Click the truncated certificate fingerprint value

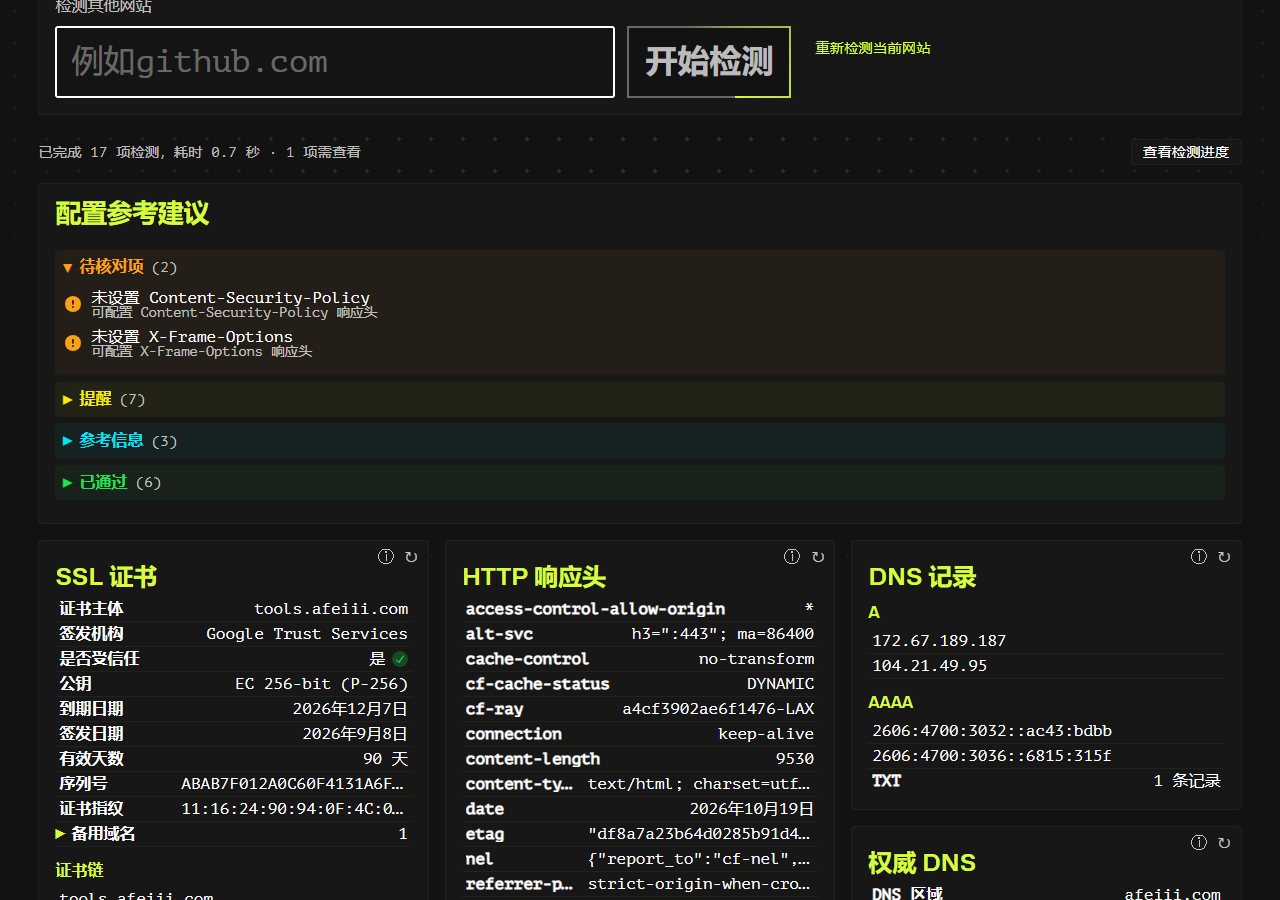[x=294, y=809]
